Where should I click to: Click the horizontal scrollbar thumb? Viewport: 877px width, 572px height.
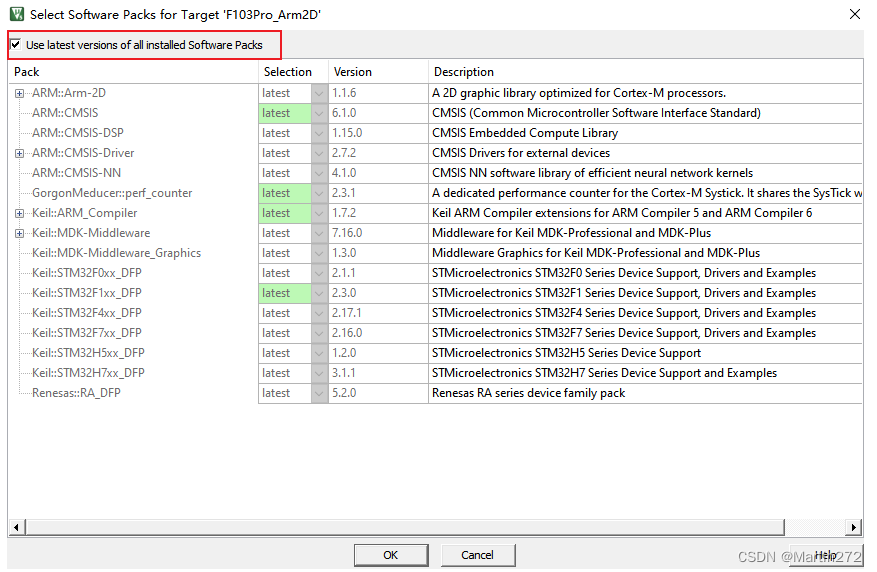pyautogui.click(x=404, y=527)
